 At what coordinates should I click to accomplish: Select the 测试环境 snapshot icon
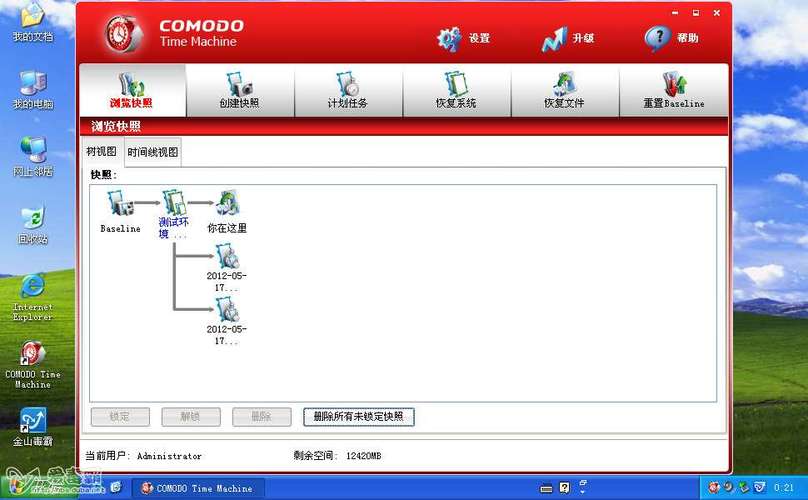174,202
